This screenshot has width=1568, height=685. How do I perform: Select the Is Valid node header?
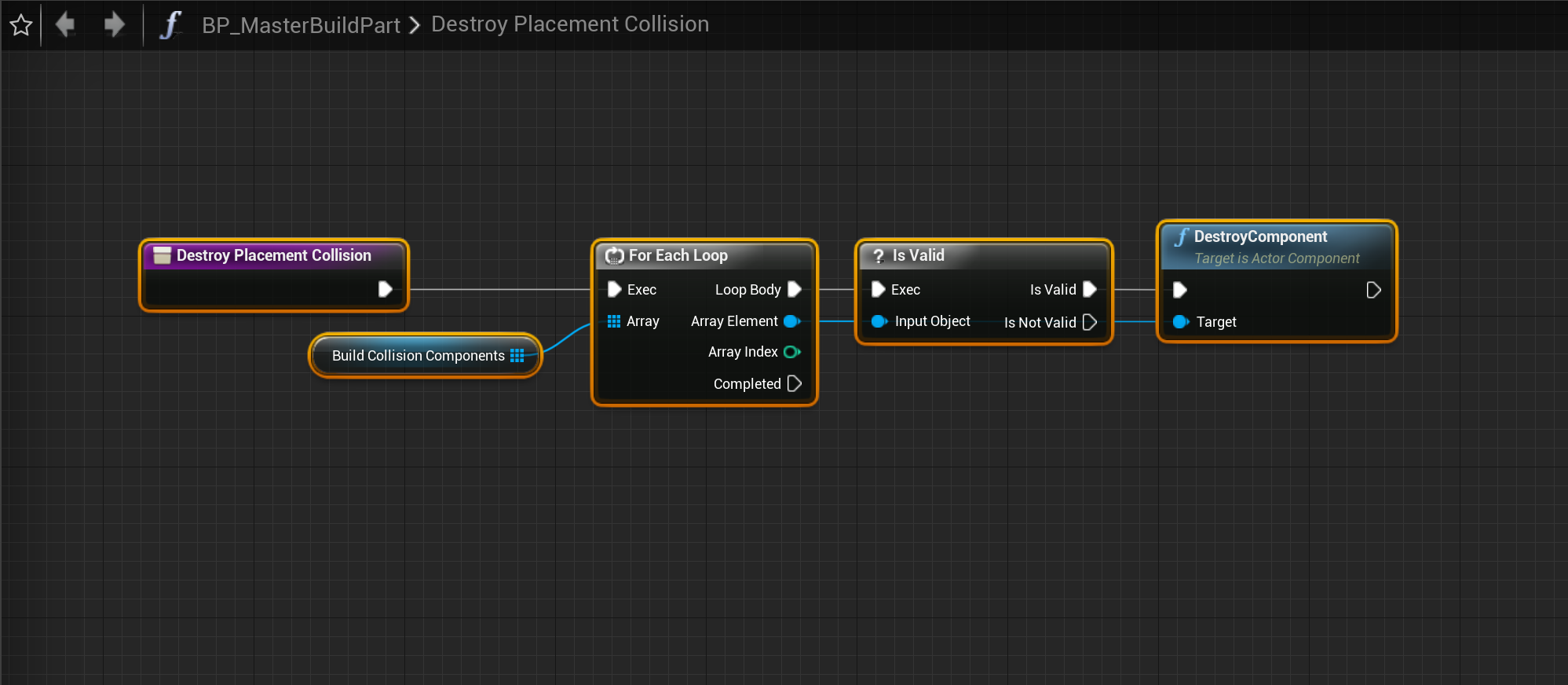click(918, 255)
